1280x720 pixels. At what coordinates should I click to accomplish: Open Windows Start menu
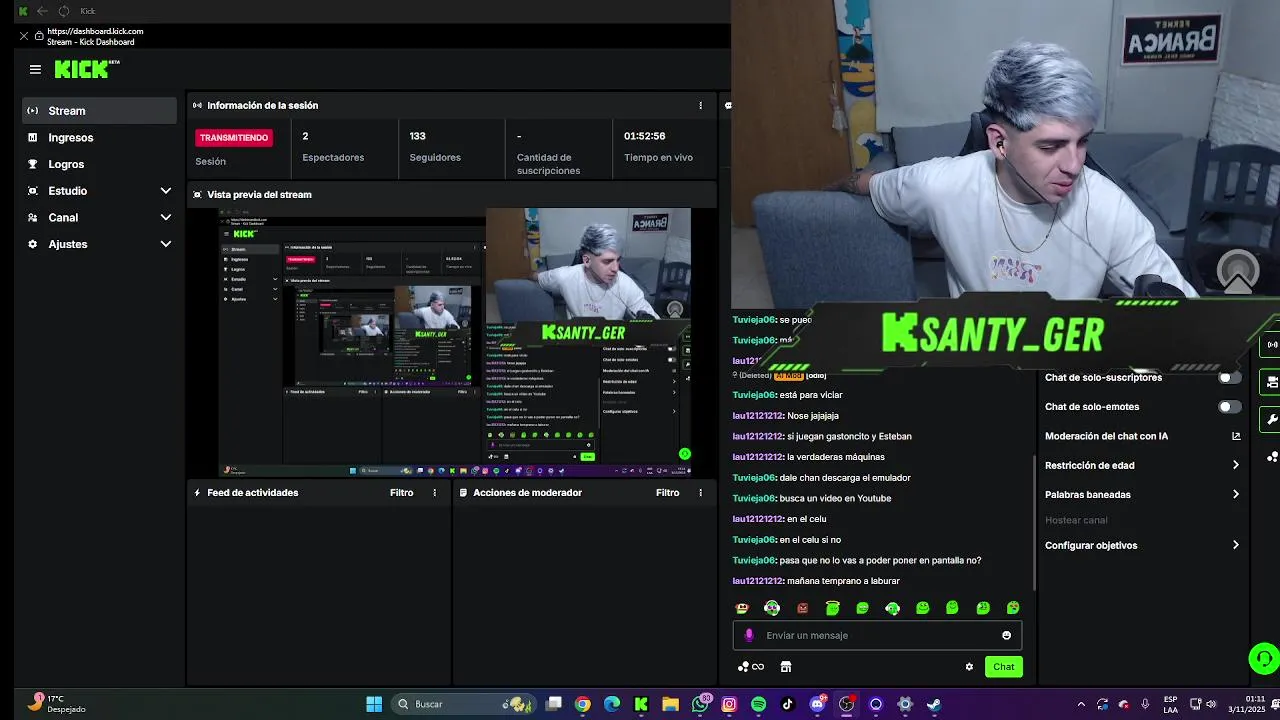point(374,704)
